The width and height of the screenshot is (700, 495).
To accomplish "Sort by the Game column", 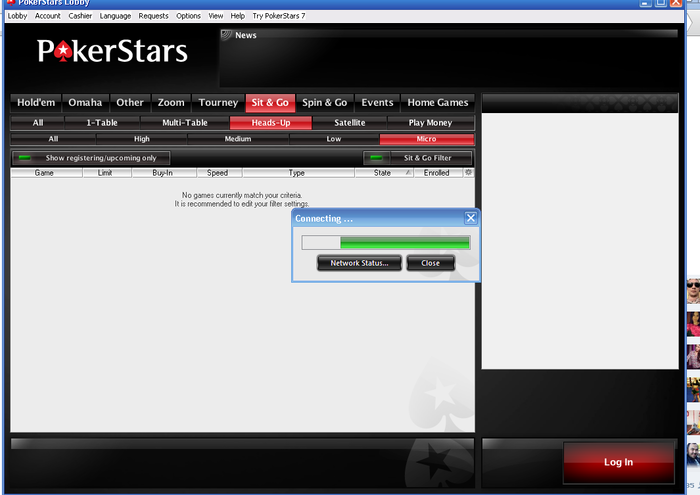I will pos(44,173).
